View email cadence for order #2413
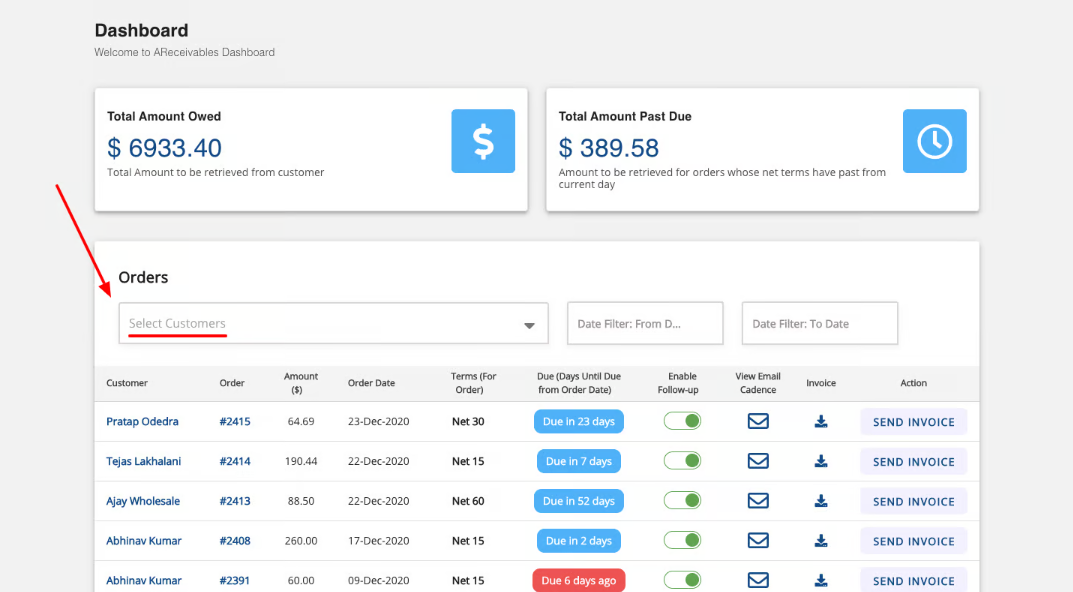Screen dimensions: 1073x592 pos(758,501)
